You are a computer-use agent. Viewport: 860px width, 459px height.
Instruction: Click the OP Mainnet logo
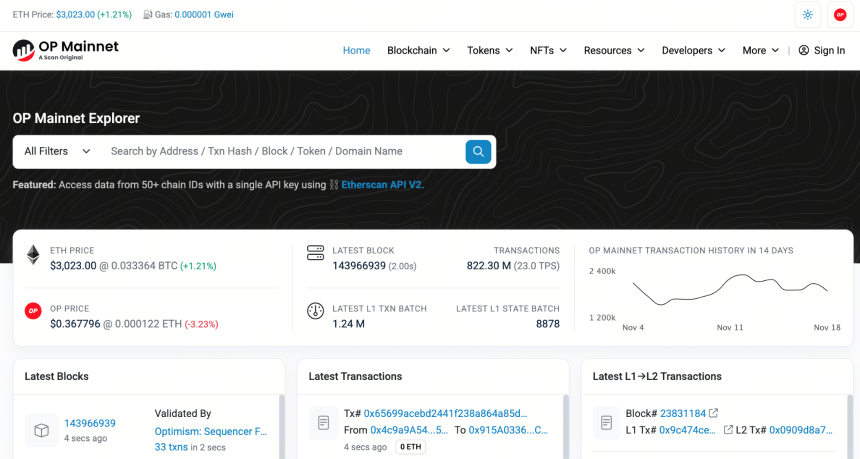click(65, 50)
